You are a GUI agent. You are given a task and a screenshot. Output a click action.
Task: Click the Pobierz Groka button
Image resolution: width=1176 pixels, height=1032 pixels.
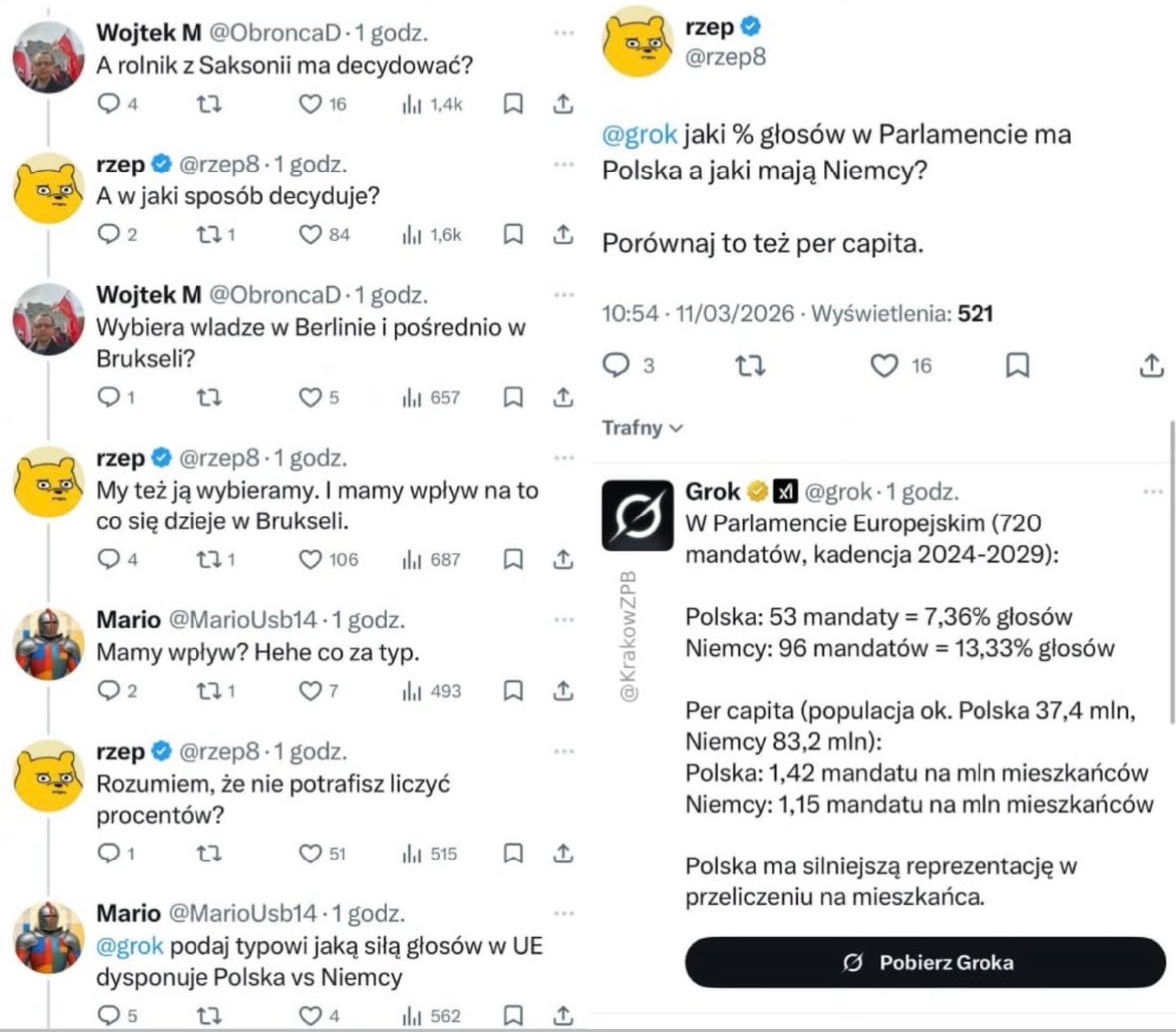925,963
